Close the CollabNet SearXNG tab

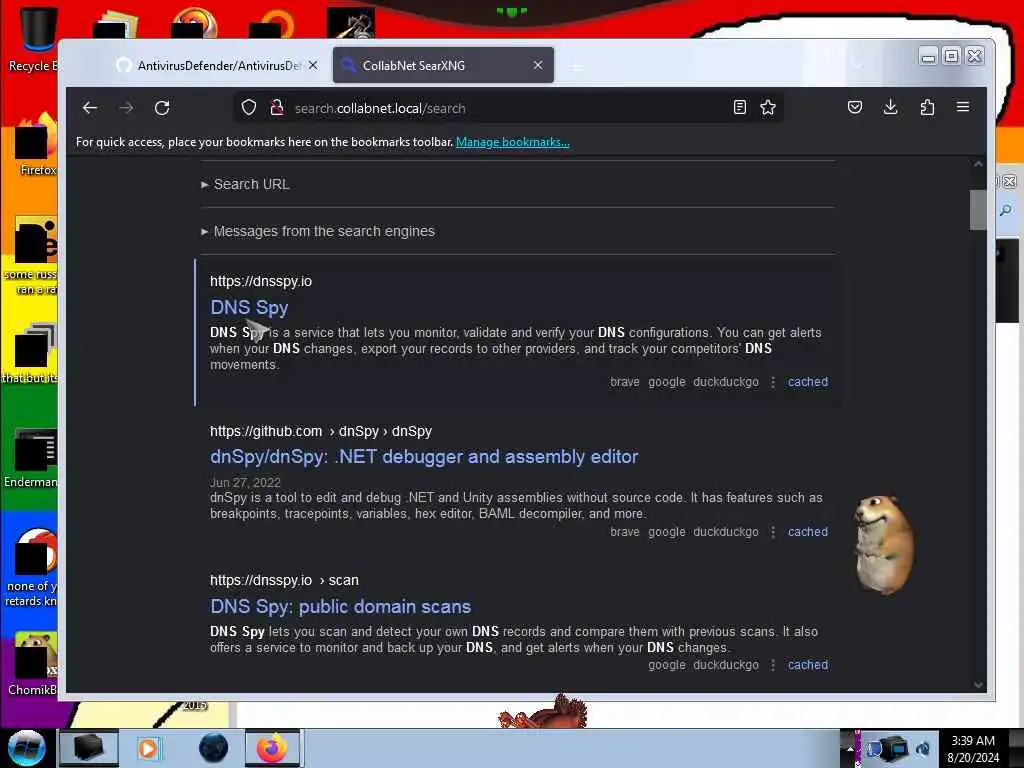537,65
